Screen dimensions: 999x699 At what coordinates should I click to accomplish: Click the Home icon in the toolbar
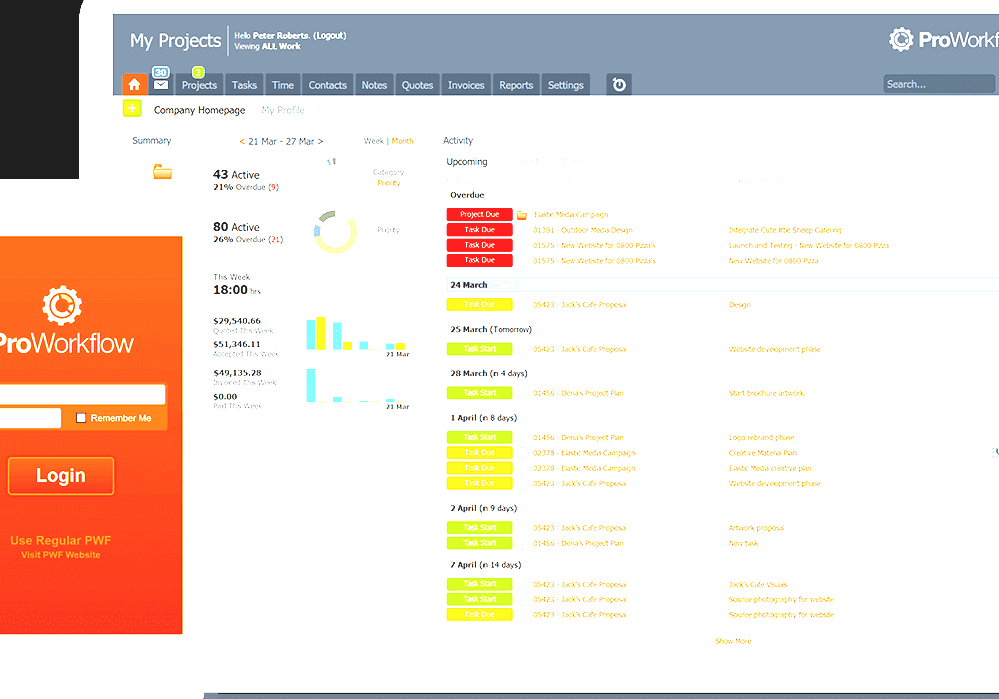click(x=134, y=84)
